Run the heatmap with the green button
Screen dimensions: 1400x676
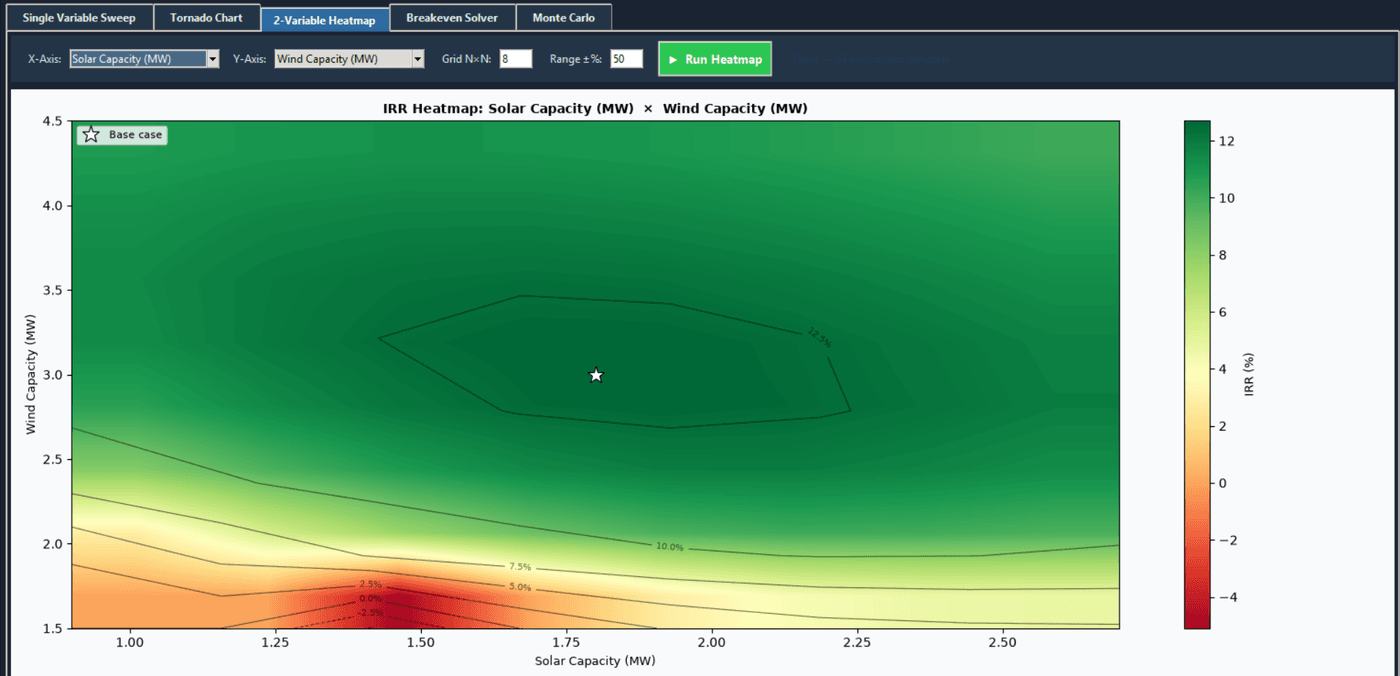(x=715, y=59)
